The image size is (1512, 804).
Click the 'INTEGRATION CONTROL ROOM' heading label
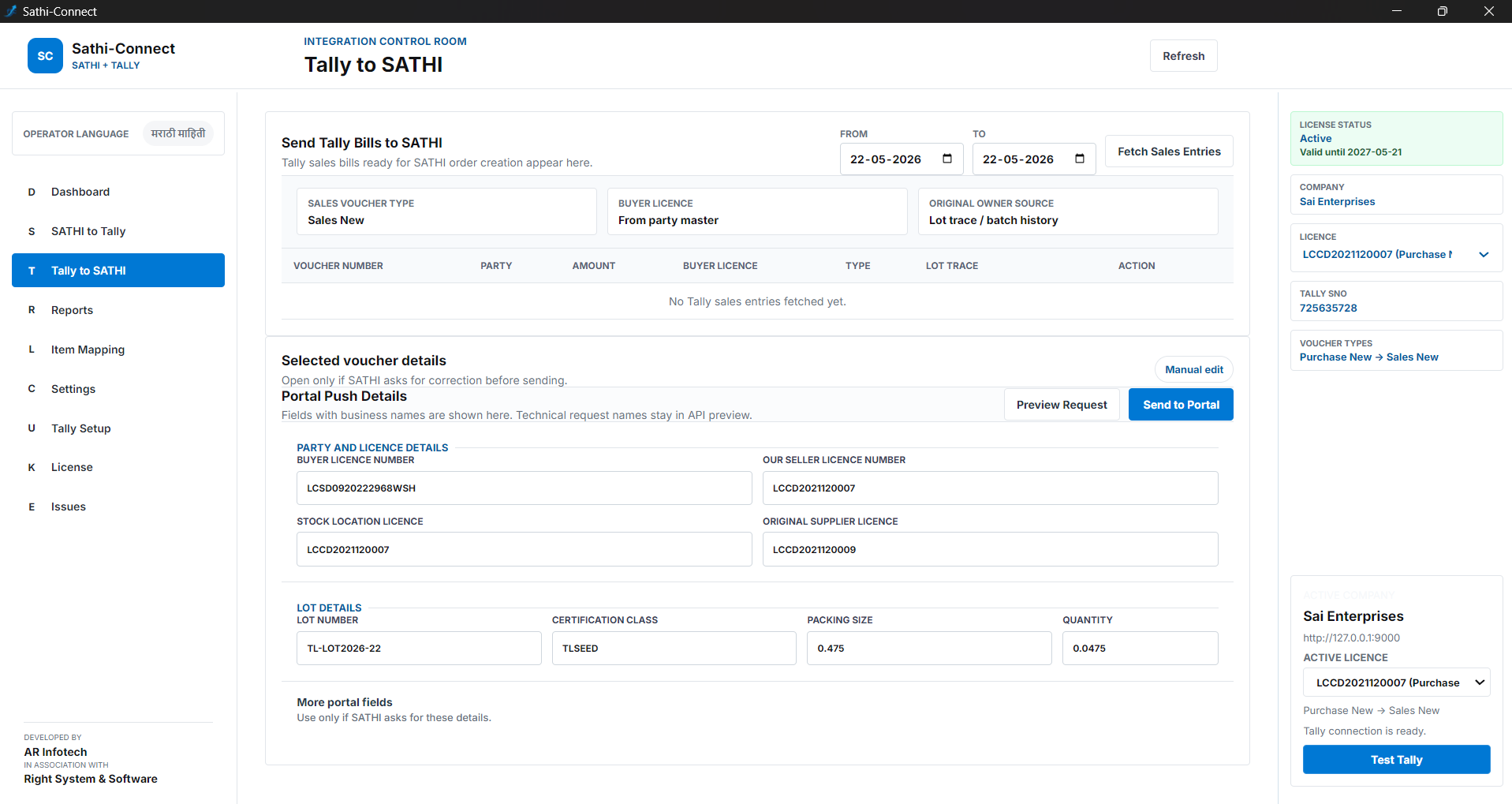coord(385,42)
